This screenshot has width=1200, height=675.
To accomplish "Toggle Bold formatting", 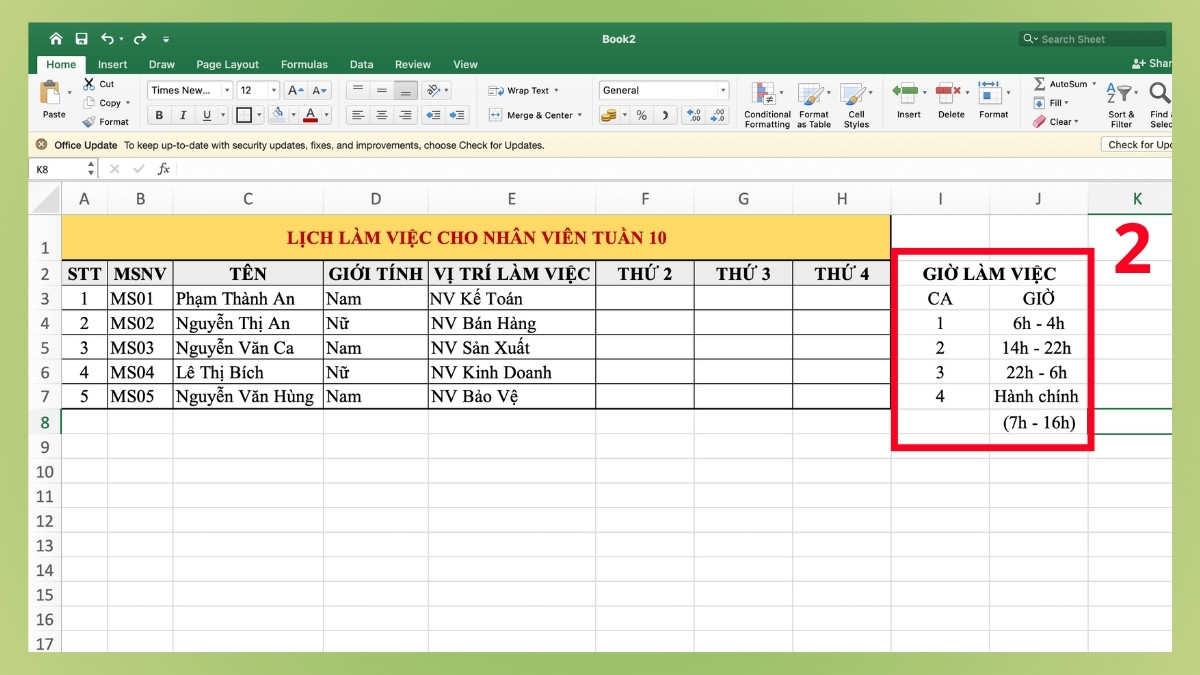I will coord(158,114).
